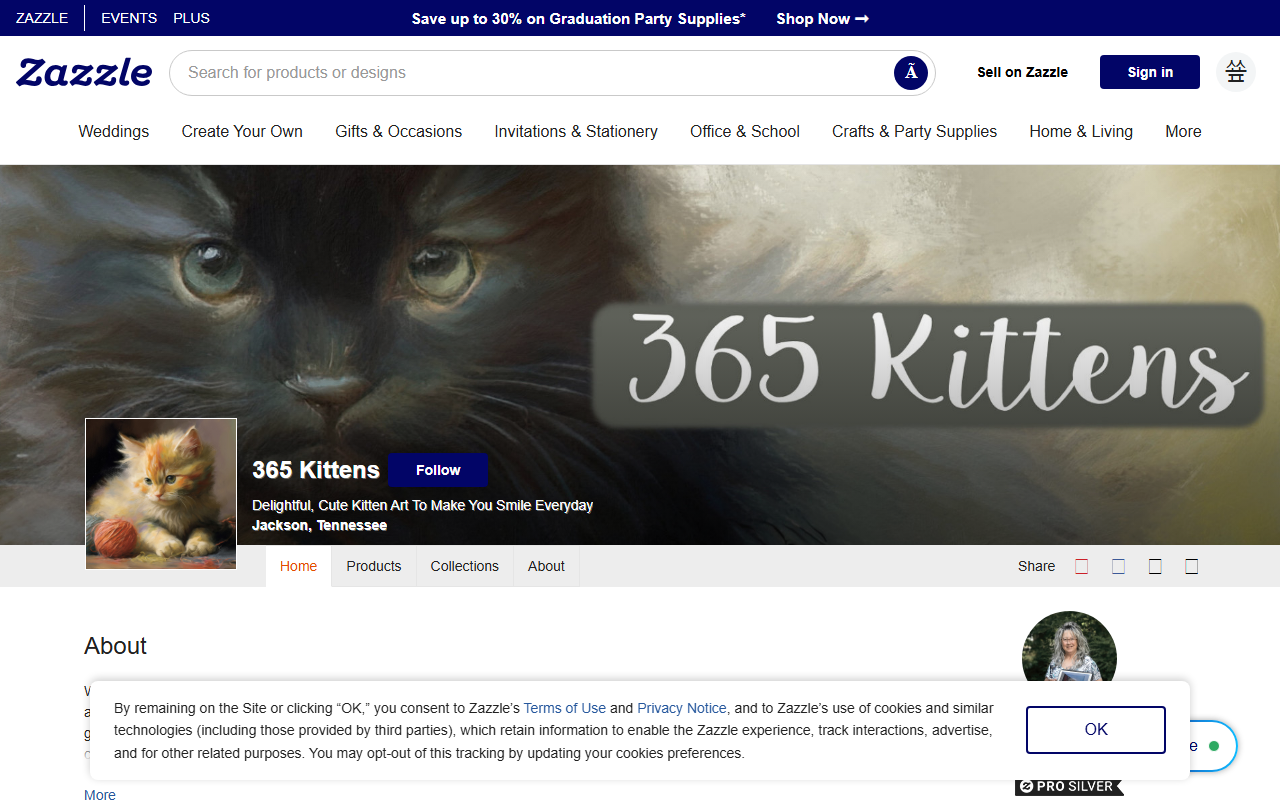
Task: Click Sell on Zazzle link
Action: (1022, 72)
